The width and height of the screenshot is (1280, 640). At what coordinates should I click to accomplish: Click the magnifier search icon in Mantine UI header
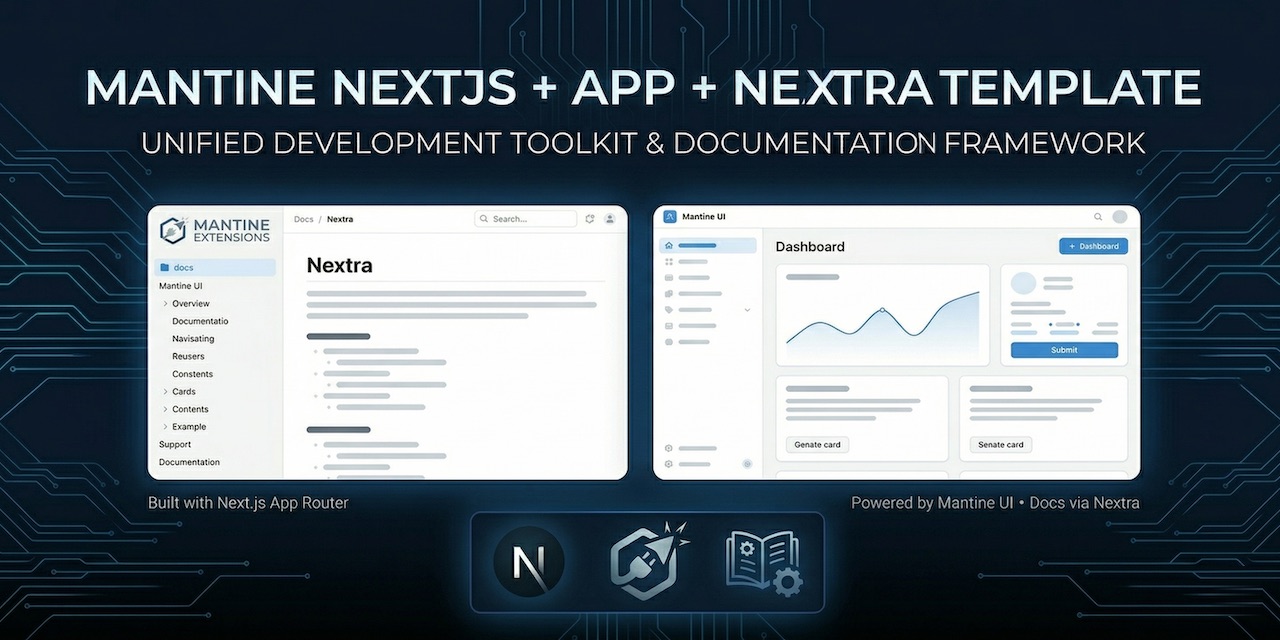(1098, 216)
